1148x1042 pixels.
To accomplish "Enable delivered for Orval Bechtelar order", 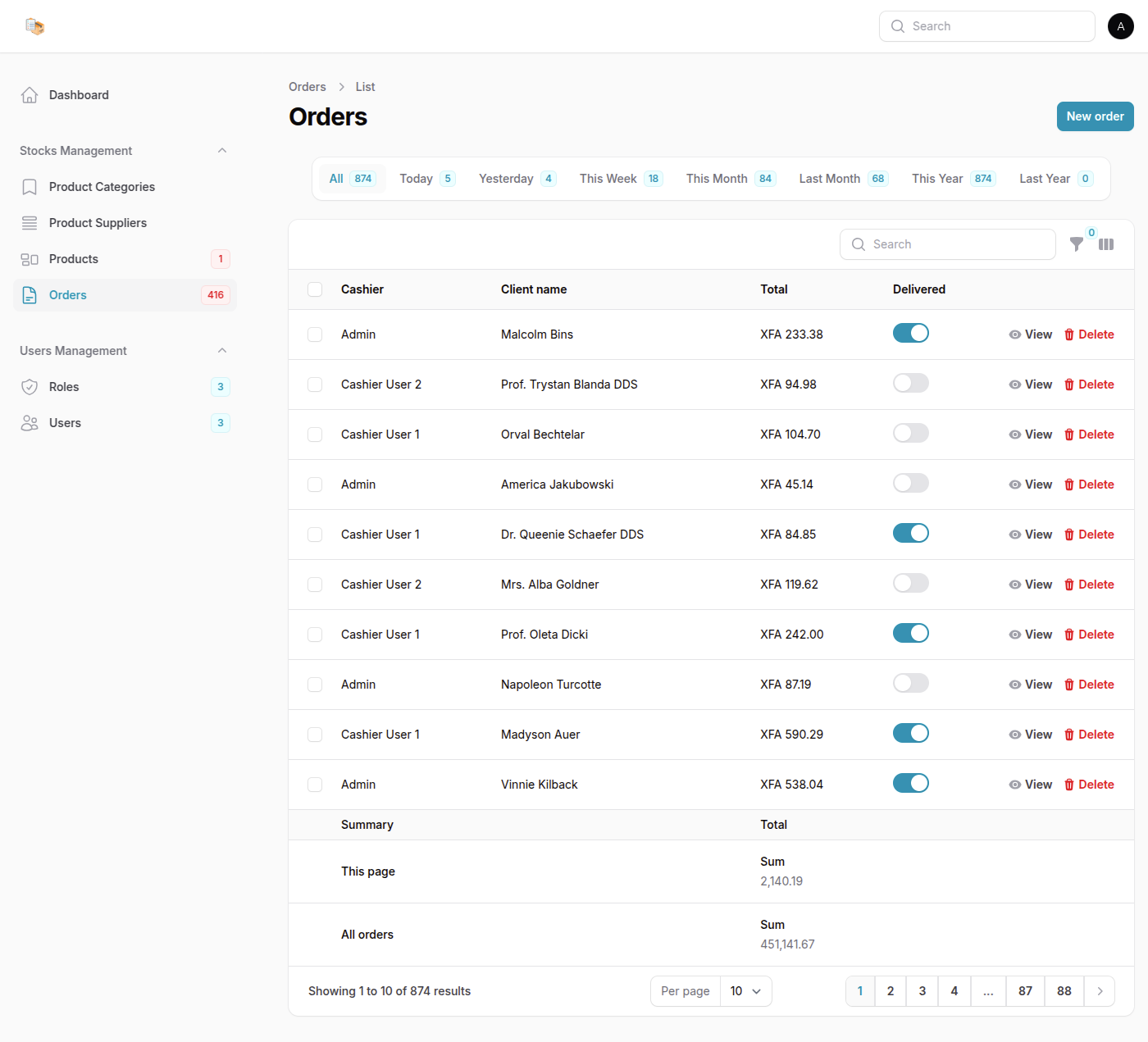I will (x=910, y=433).
